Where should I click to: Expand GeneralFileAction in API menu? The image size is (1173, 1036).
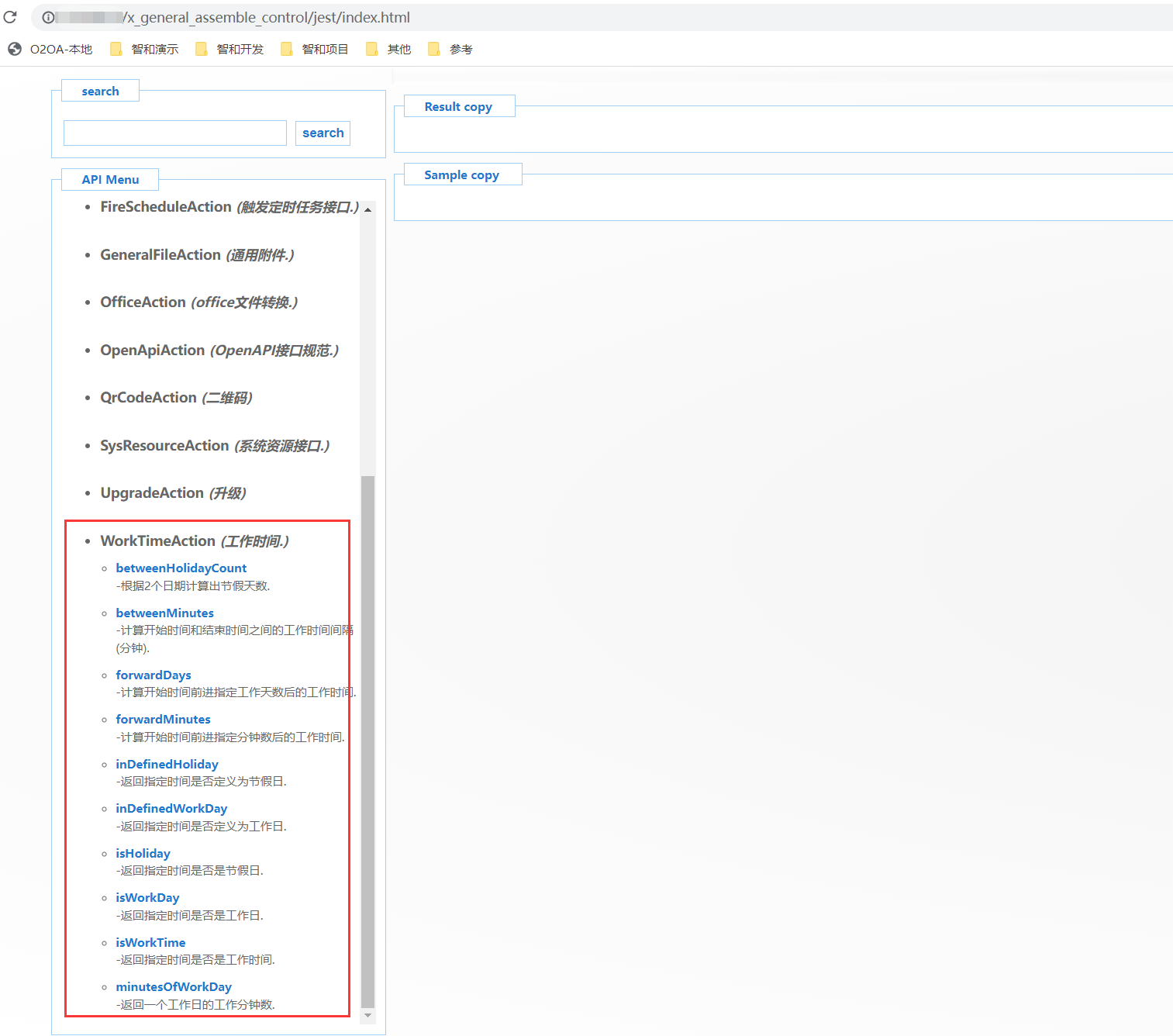(197, 255)
